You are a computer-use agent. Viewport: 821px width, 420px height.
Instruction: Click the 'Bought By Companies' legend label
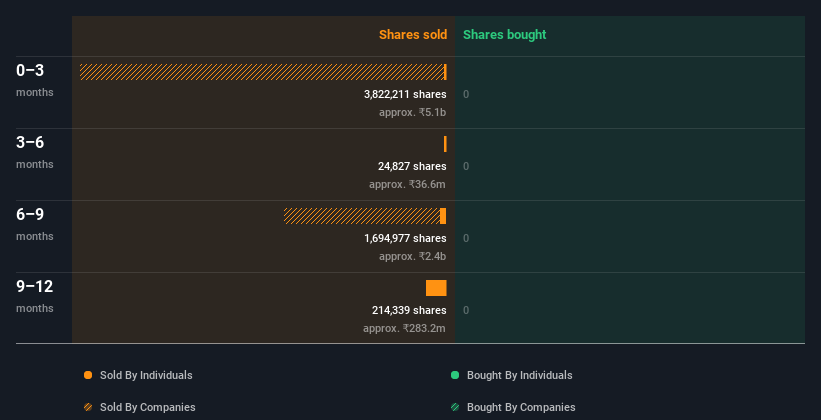[521, 407]
